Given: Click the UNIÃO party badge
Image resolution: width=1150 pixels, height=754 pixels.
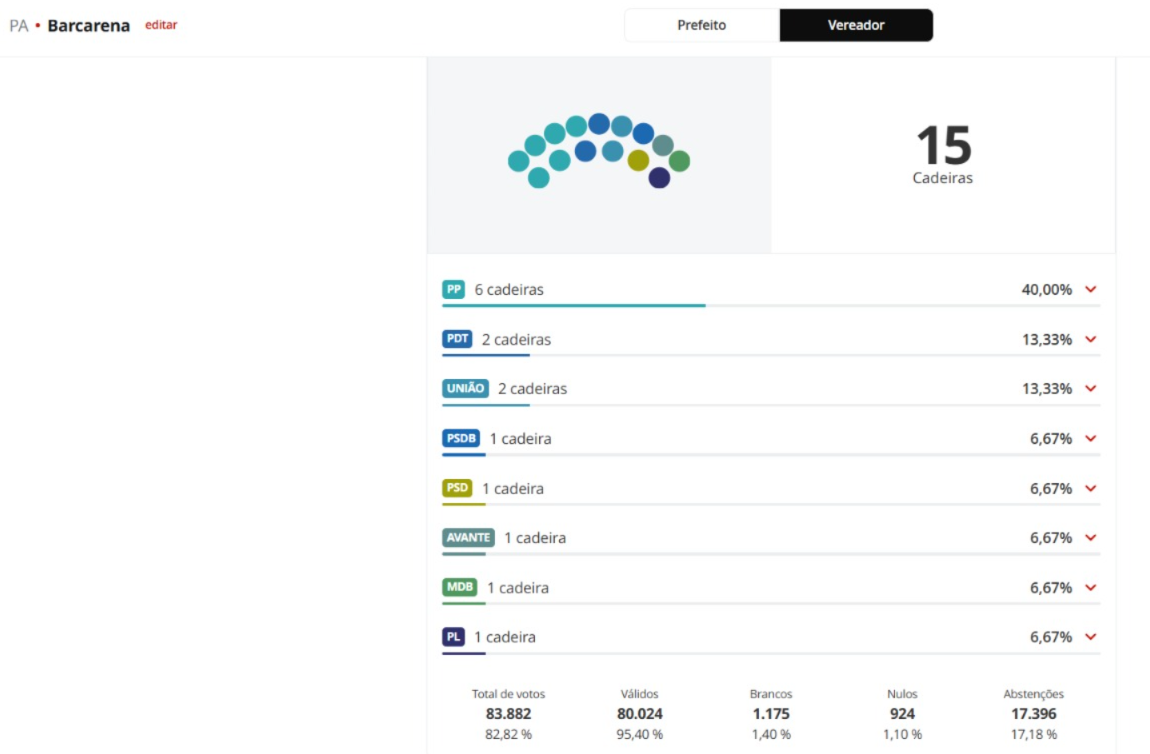Looking at the screenshot, I should coord(465,388).
